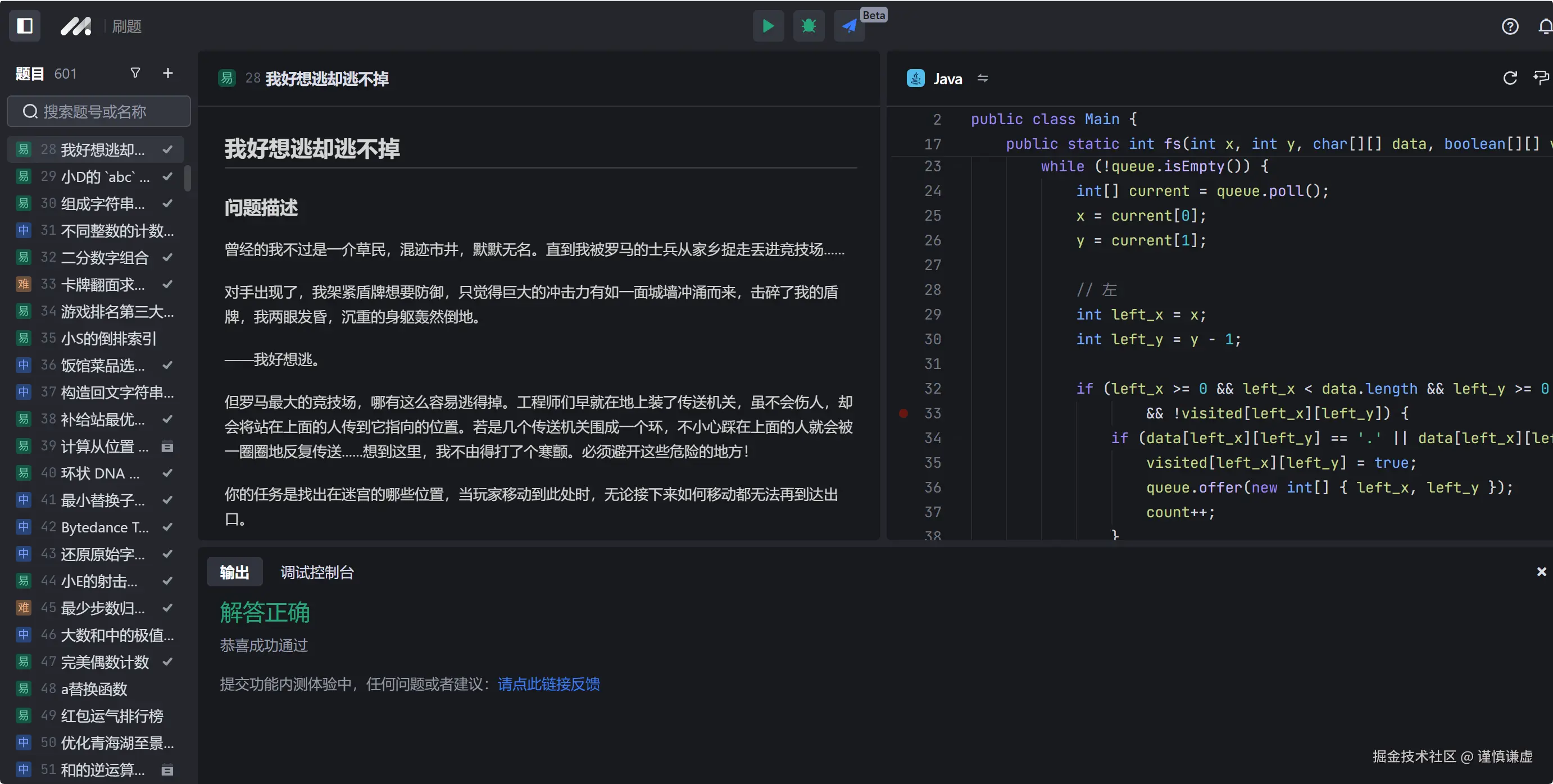Click the swap arrows next to Java
The image size is (1553, 784).
(982, 78)
